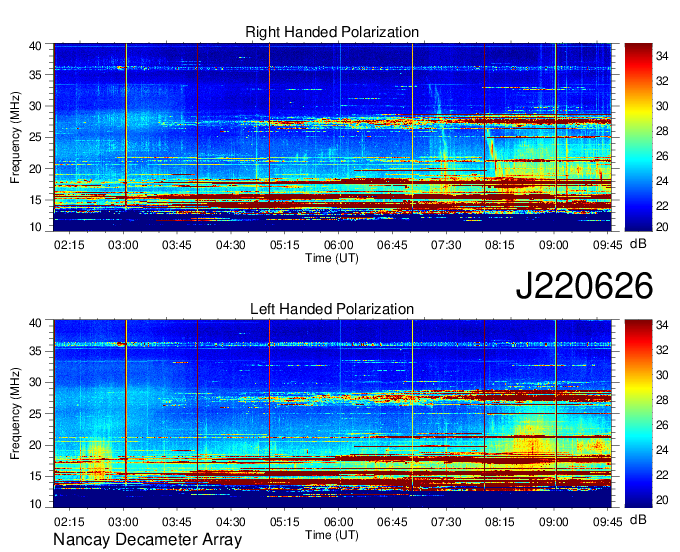Click the "Left Handed Polarization" plot title
The height and width of the screenshot is (552, 680).
332,309
